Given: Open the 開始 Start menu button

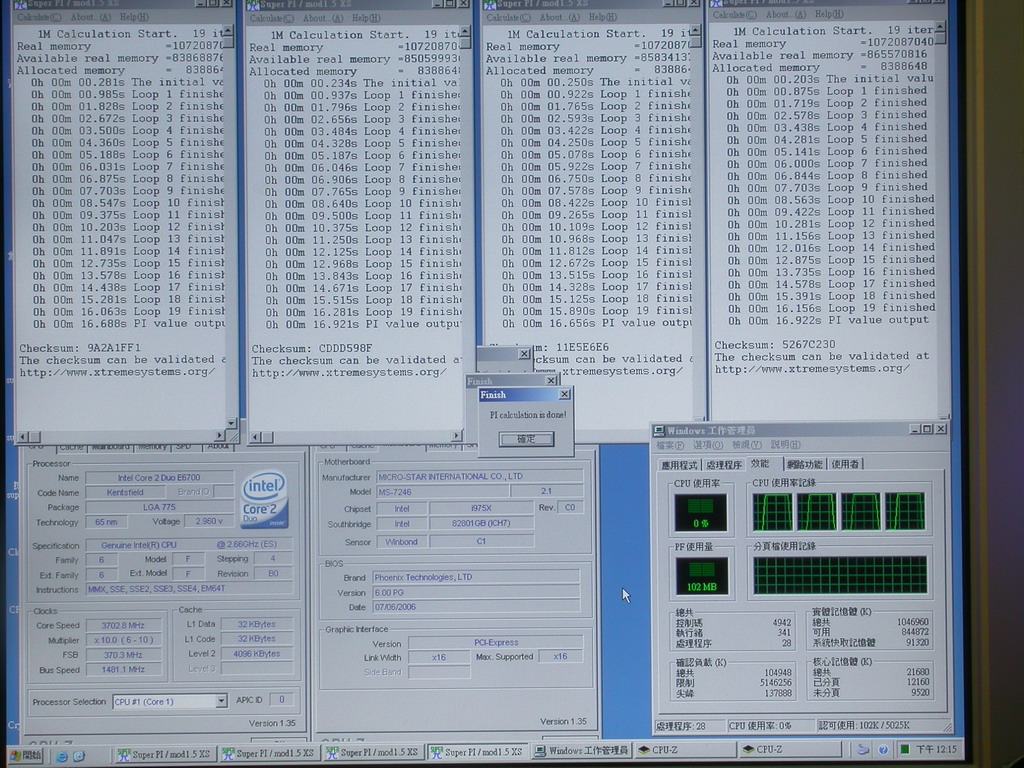Looking at the screenshot, I should 26,756.
